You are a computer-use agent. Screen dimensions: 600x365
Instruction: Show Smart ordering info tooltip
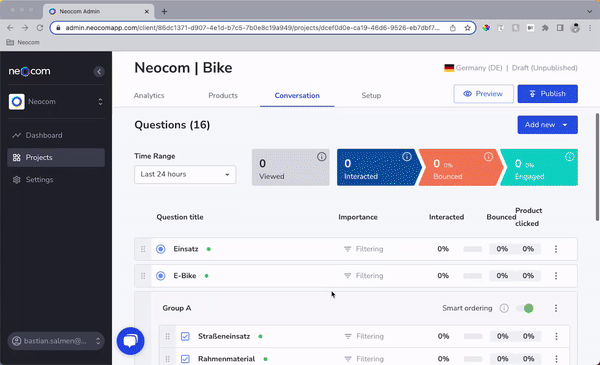coord(504,308)
